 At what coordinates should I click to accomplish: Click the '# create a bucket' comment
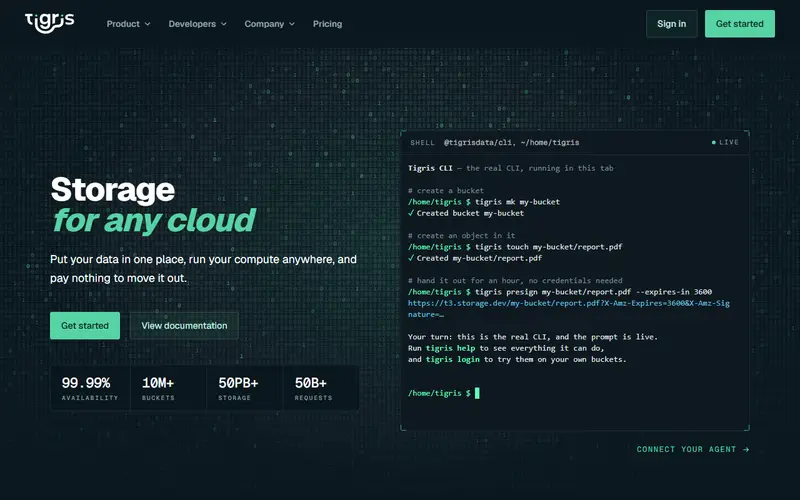click(x=446, y=190)
